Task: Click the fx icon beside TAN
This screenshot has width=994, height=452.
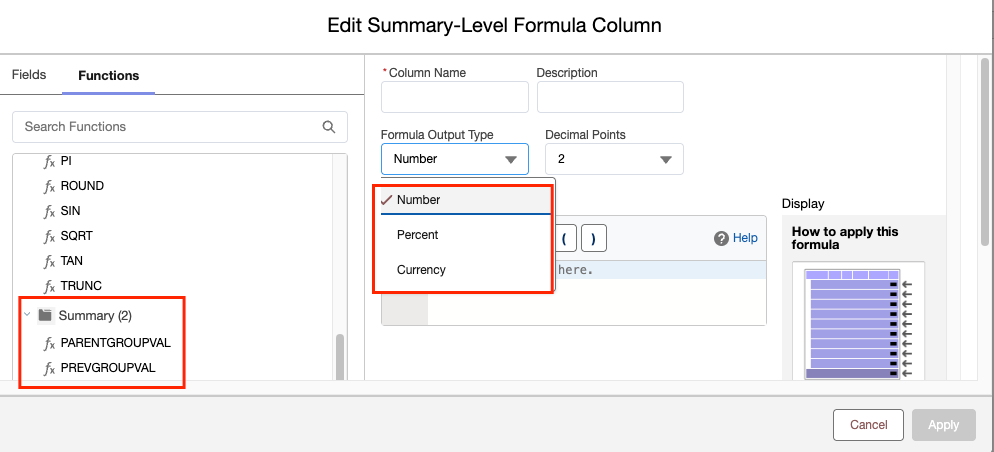Action: 49,261
